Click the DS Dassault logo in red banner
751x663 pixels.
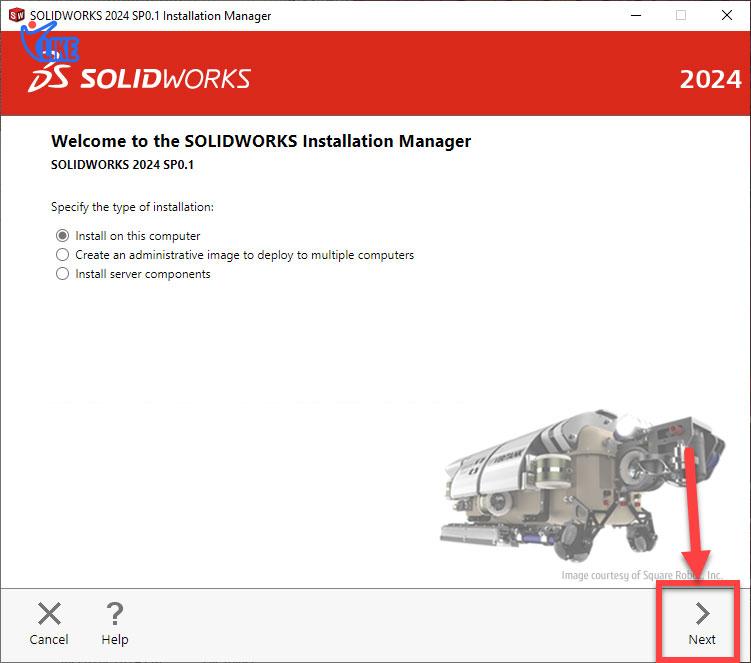point(49,78)
